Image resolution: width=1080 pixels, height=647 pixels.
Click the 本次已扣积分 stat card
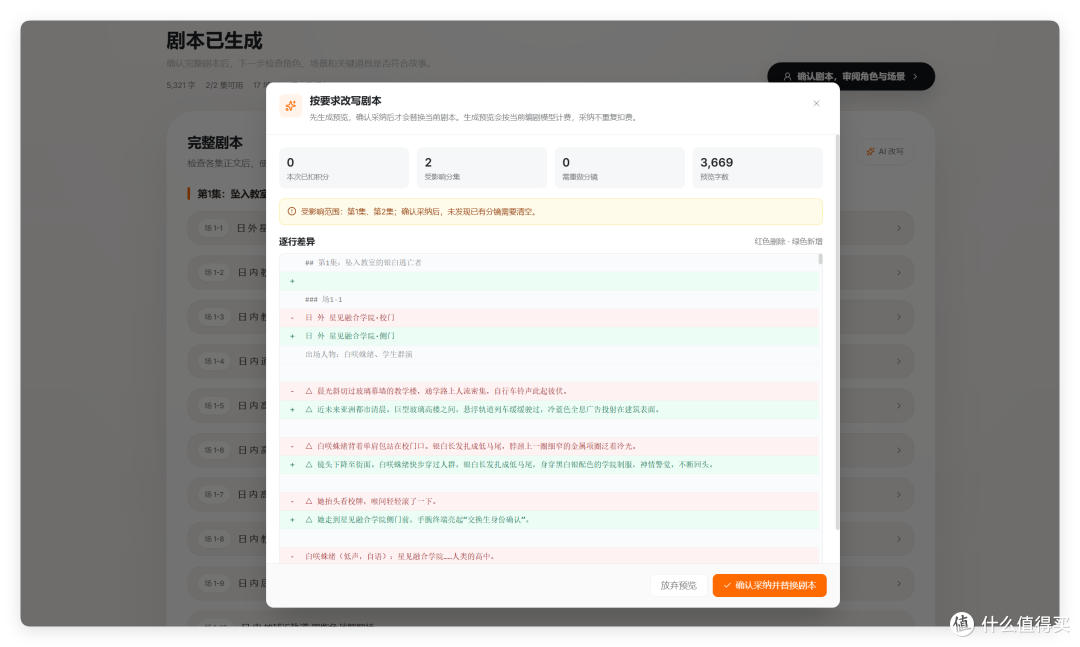point(344,167)
